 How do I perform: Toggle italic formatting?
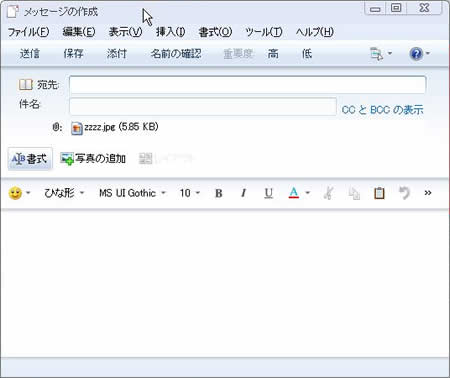pyautogui.click(x=244, y=193)
